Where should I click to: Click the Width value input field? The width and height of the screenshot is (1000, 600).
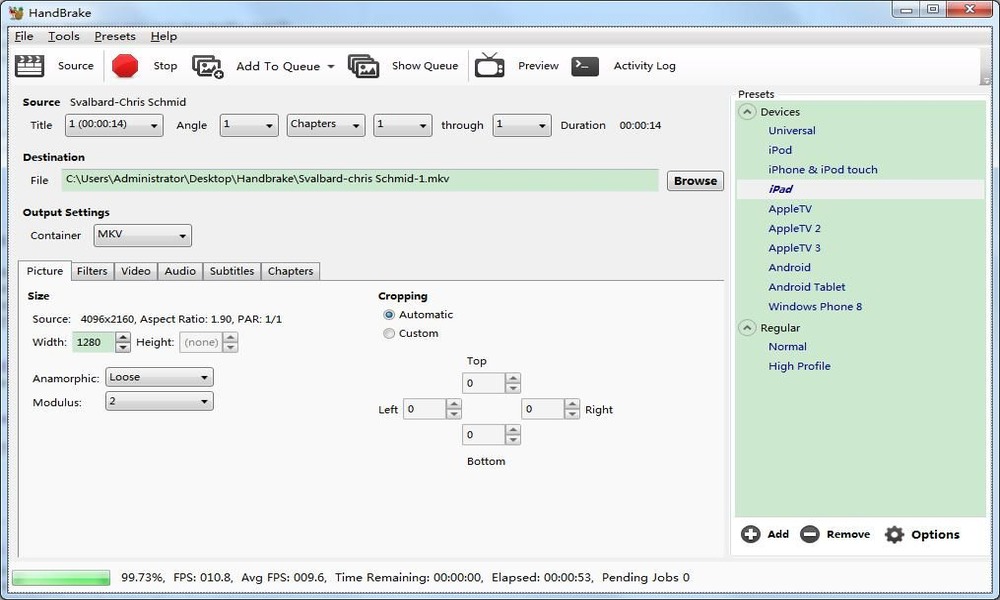[x=93, y=342]
